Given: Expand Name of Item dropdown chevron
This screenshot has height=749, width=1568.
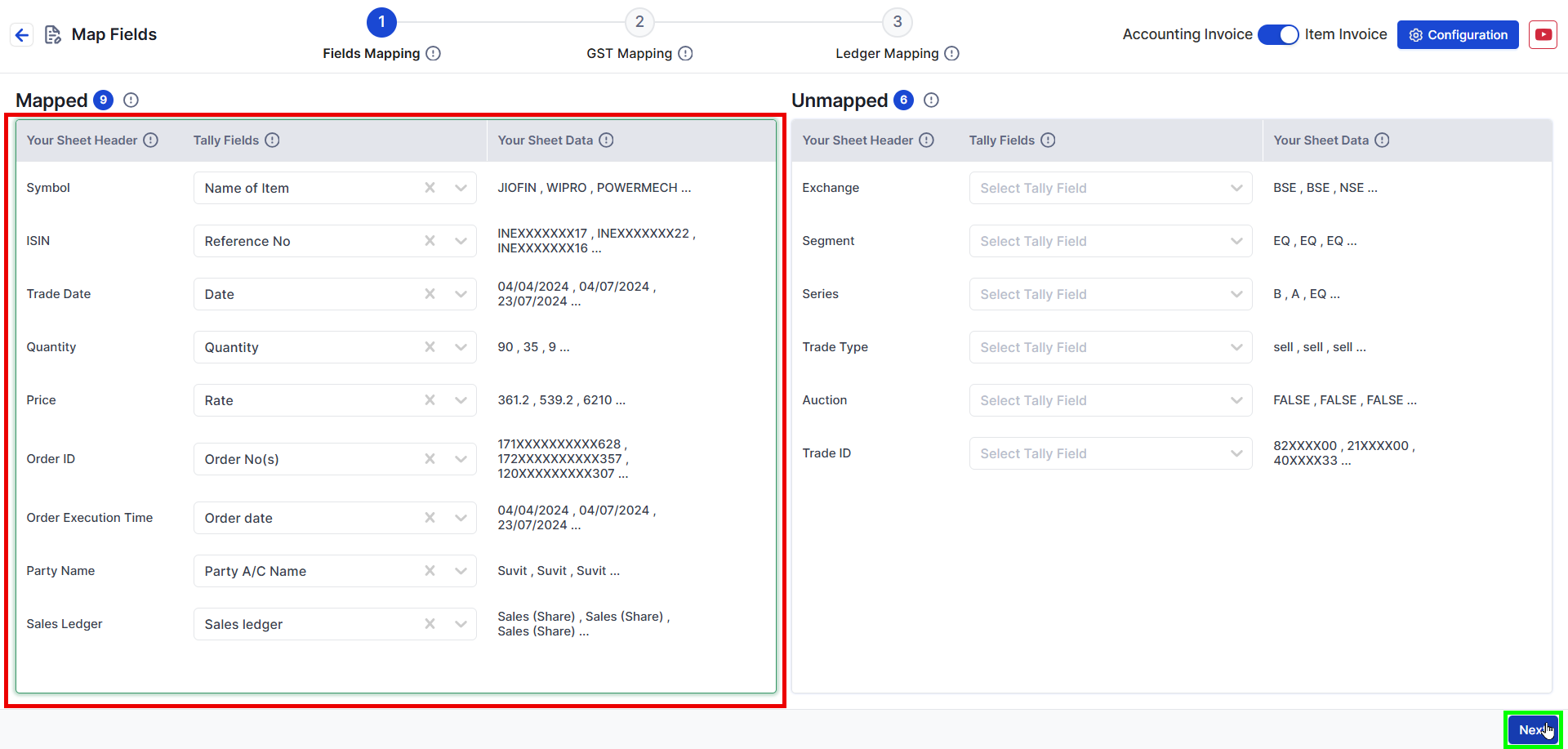Looking at the screenshot, I should tap(461, 188).
